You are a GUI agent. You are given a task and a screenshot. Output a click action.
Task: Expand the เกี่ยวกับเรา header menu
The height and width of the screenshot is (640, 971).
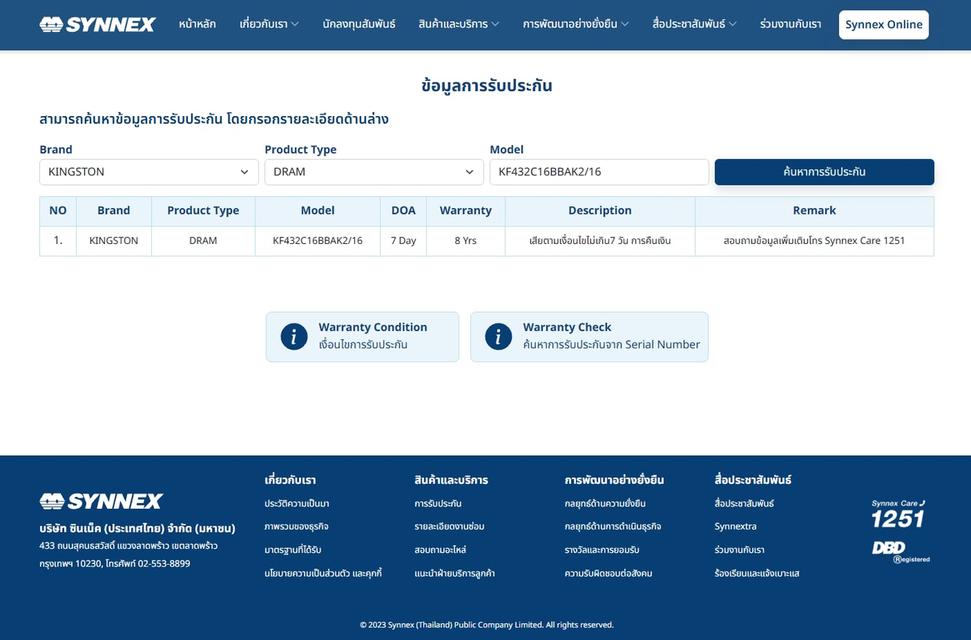tap(269, 24)
